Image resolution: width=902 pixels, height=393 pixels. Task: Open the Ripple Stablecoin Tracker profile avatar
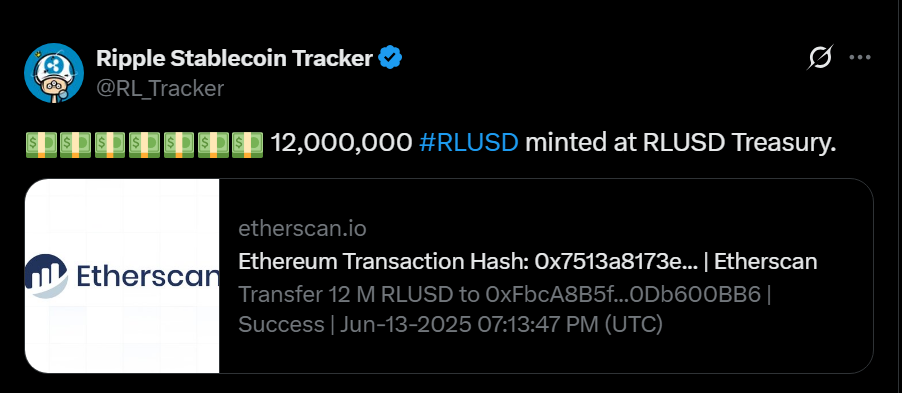54,73
